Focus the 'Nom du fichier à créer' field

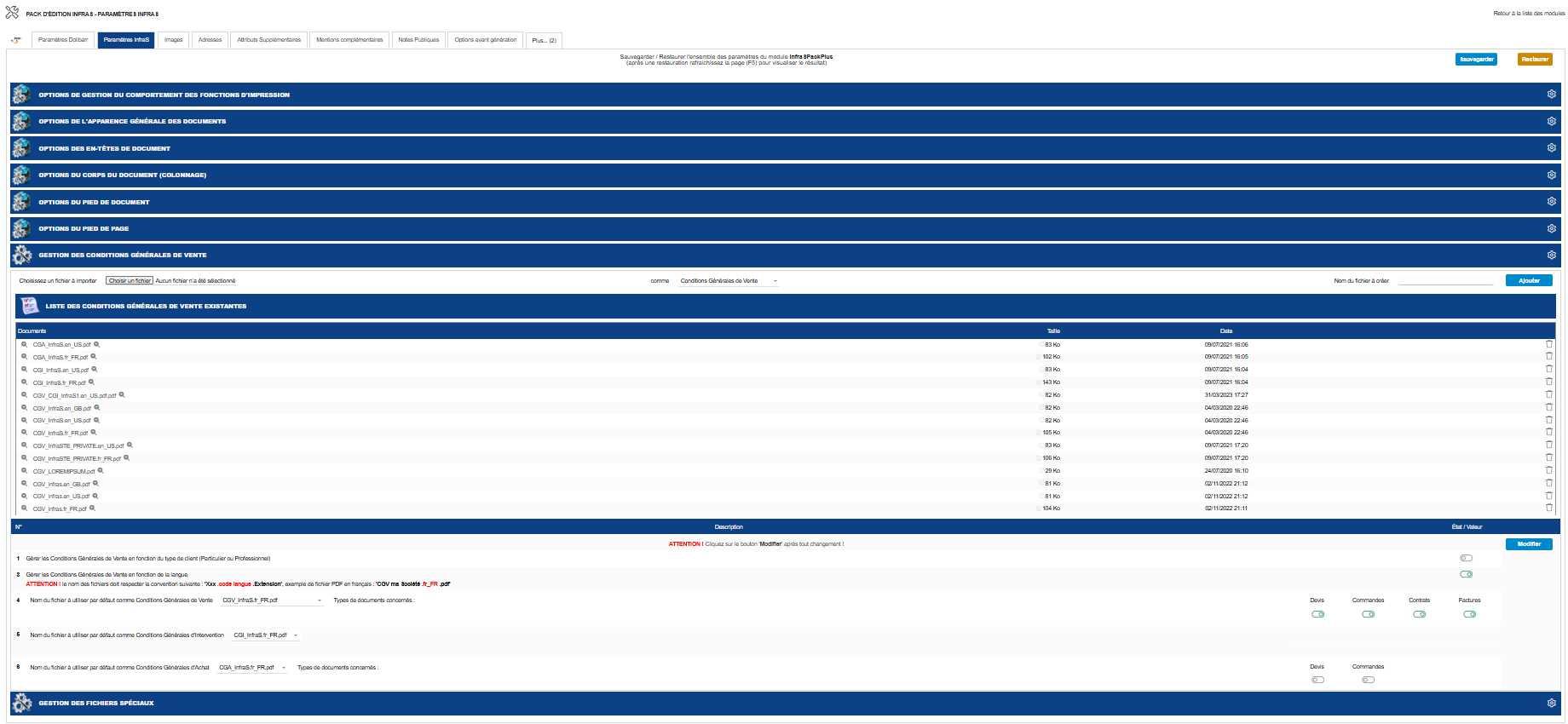coord(1446,281)
